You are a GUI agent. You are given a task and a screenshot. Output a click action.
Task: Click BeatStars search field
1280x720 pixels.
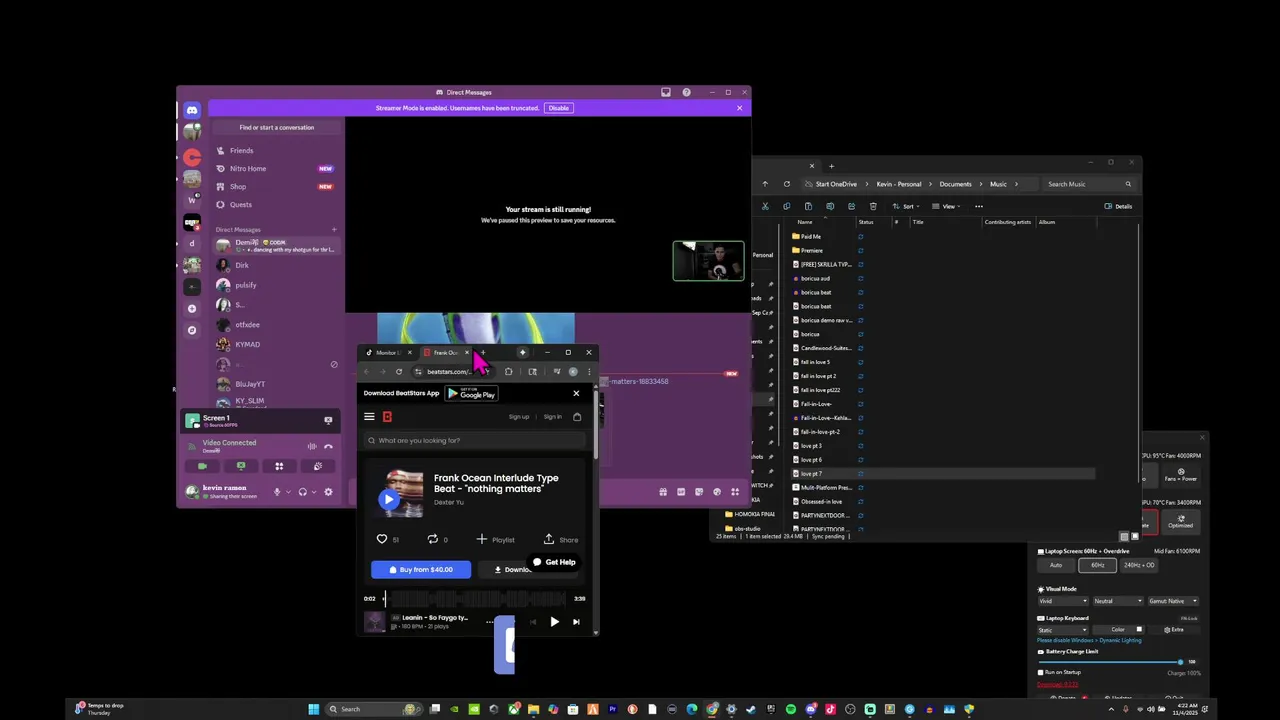[x=475, y=440]
